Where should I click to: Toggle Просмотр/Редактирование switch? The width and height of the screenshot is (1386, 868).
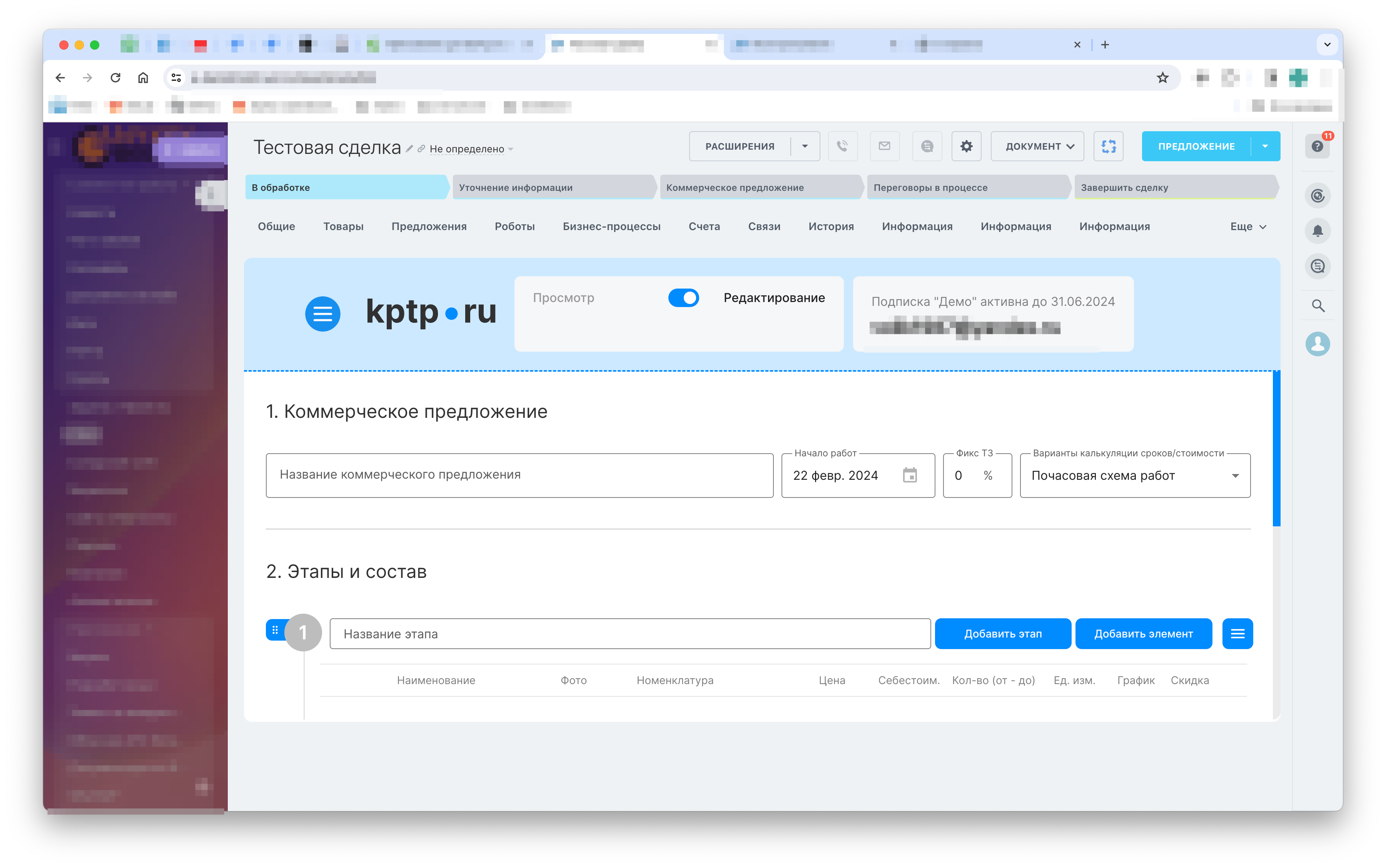tap(683, 297)
